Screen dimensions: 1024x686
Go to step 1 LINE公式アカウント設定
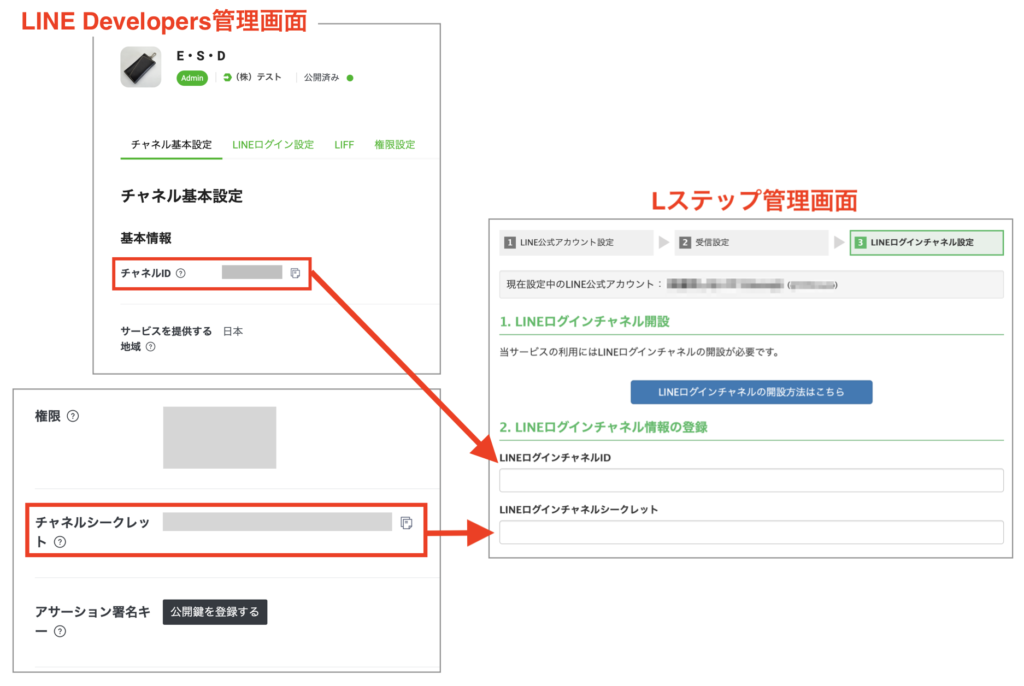pos(573,243)
